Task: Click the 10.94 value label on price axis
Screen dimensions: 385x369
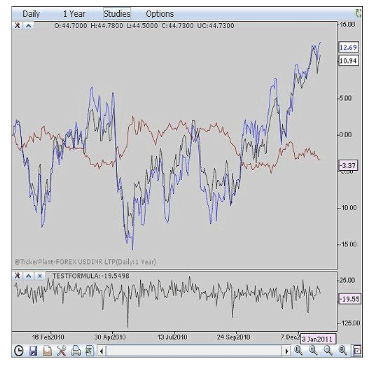Action: pos(348,61)
